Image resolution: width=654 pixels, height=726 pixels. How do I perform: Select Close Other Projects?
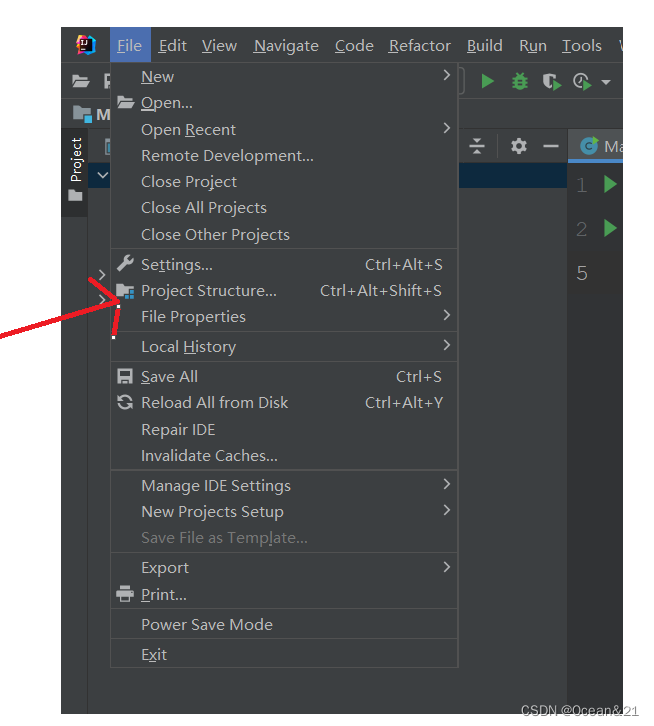[284, 234]
